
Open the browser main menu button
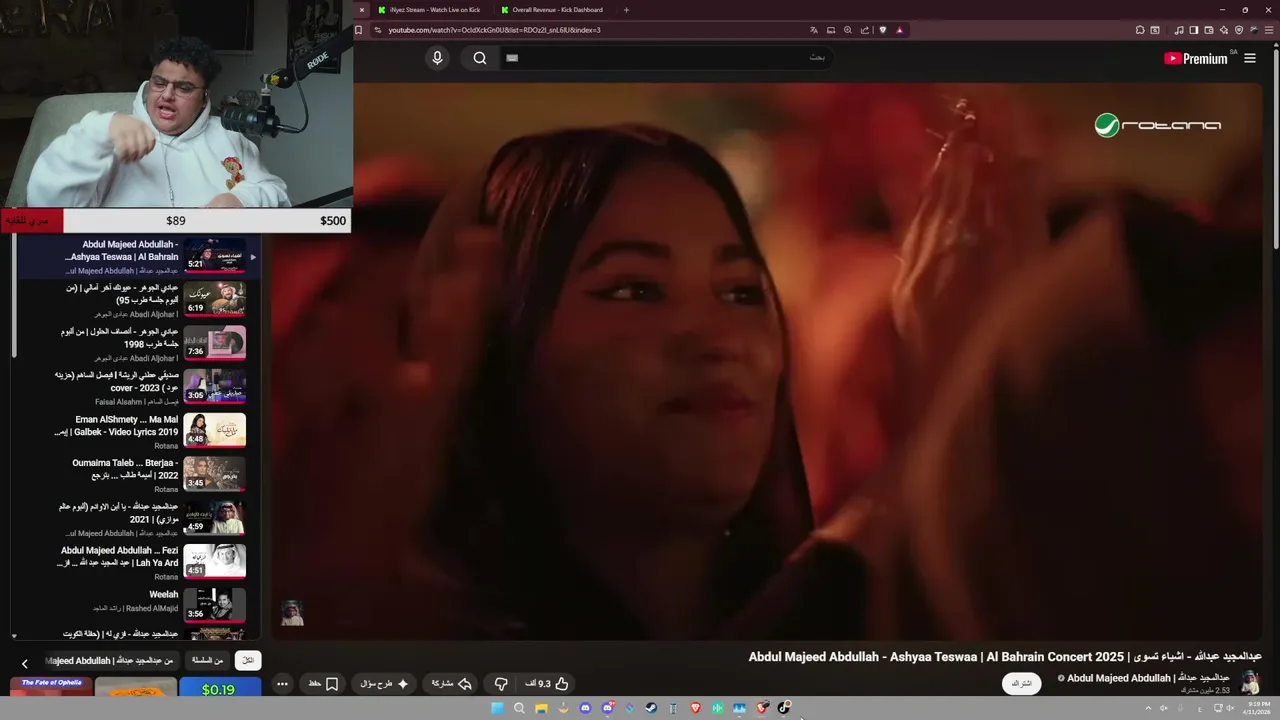[x=1270, y=30]
